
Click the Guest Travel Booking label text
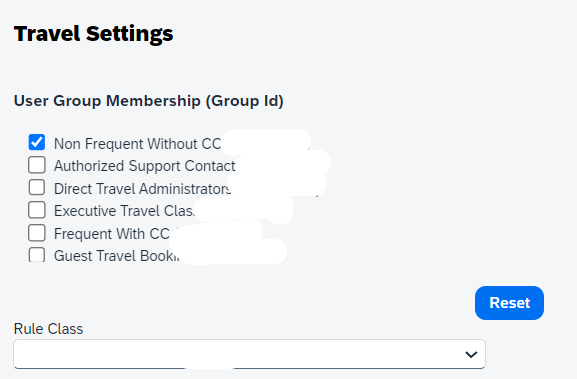116,256
